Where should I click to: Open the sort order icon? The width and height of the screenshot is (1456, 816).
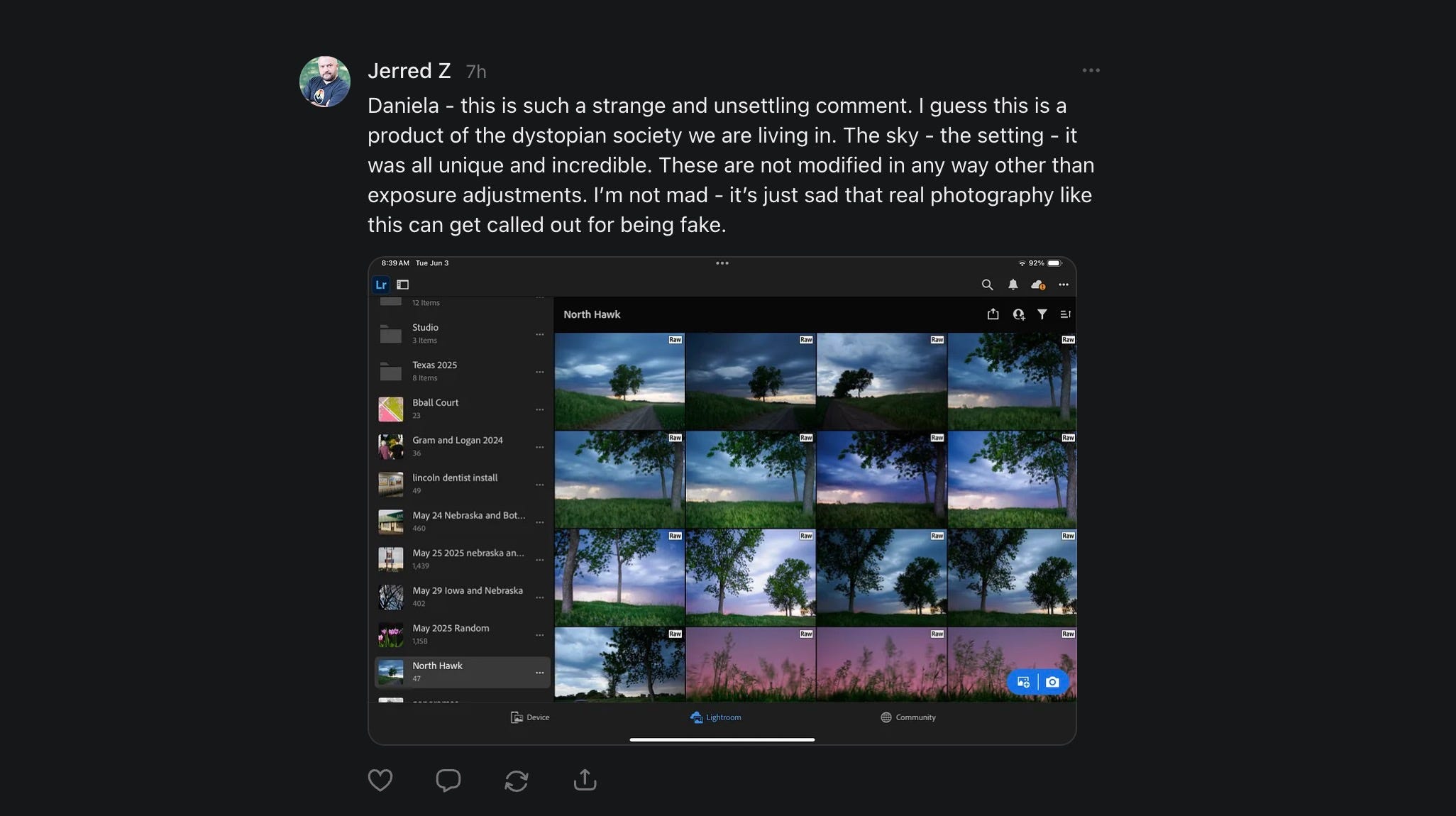pyautogui.click(x=1065, y=314)
